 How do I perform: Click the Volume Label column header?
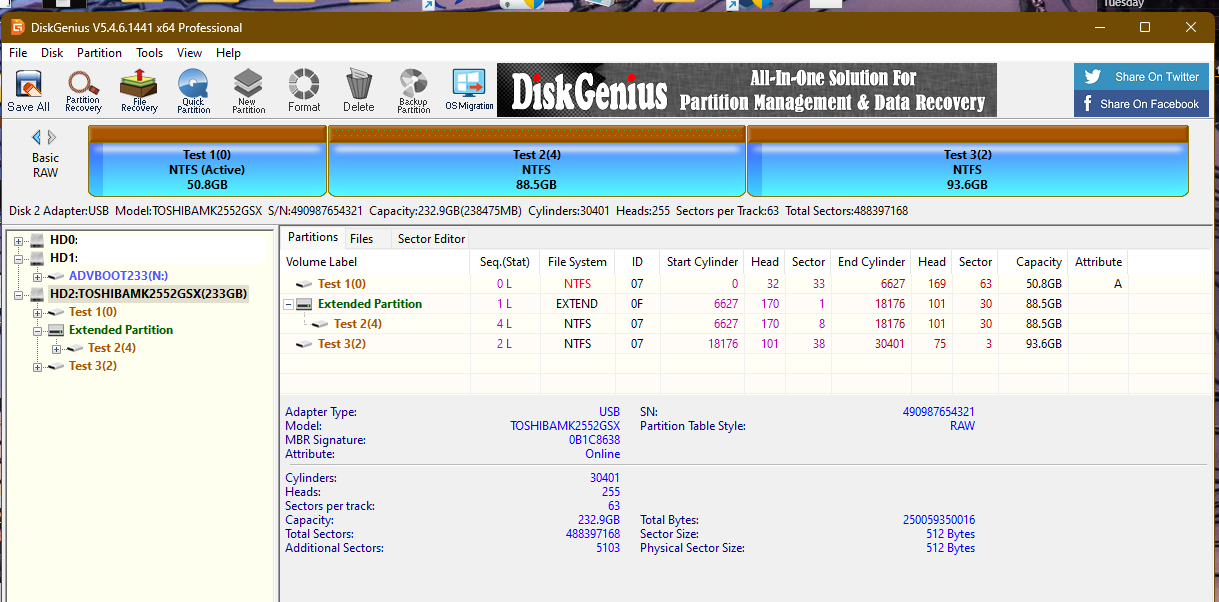[375, 262]
